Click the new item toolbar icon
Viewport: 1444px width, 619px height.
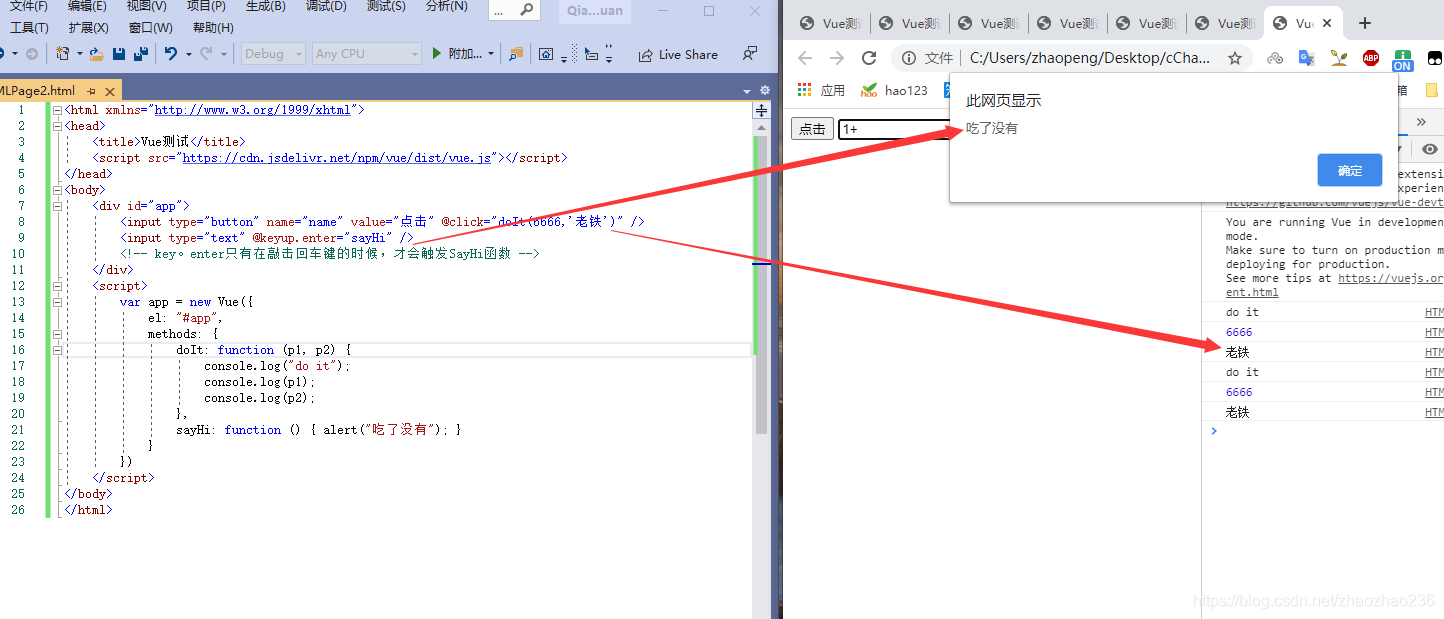pos(63,54)
